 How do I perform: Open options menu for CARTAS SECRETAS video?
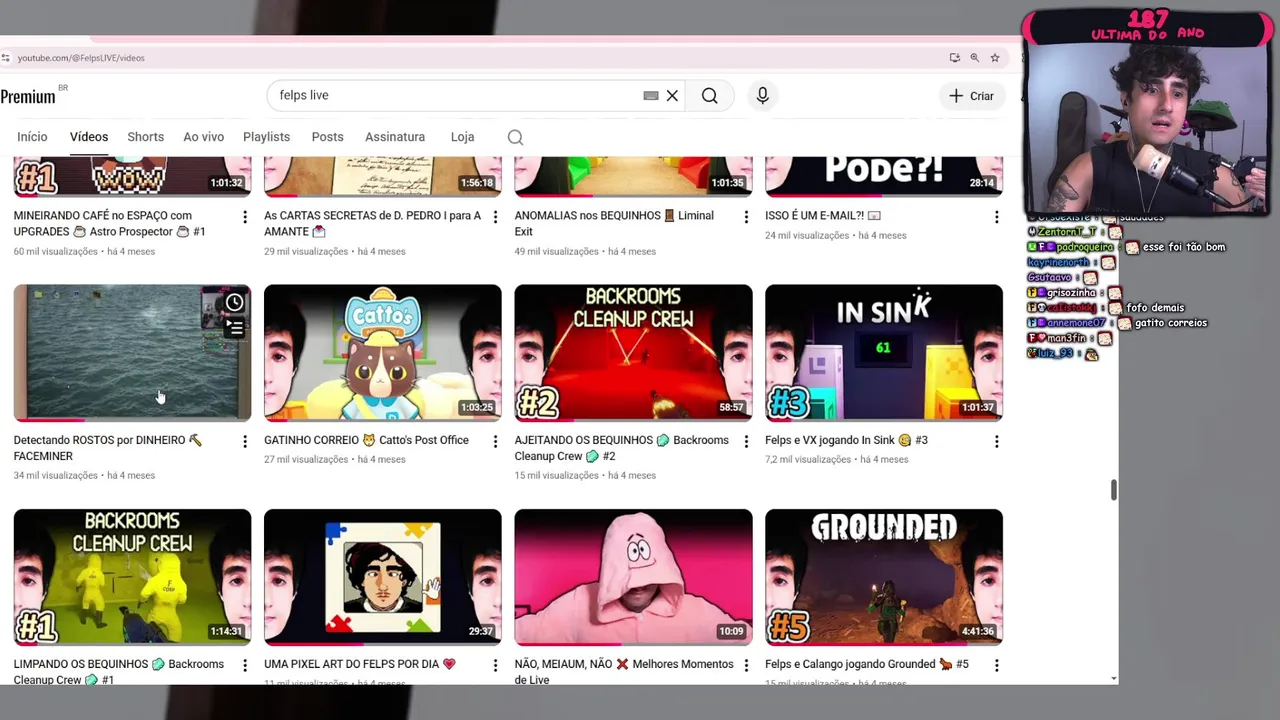click(x=495, y=217)
